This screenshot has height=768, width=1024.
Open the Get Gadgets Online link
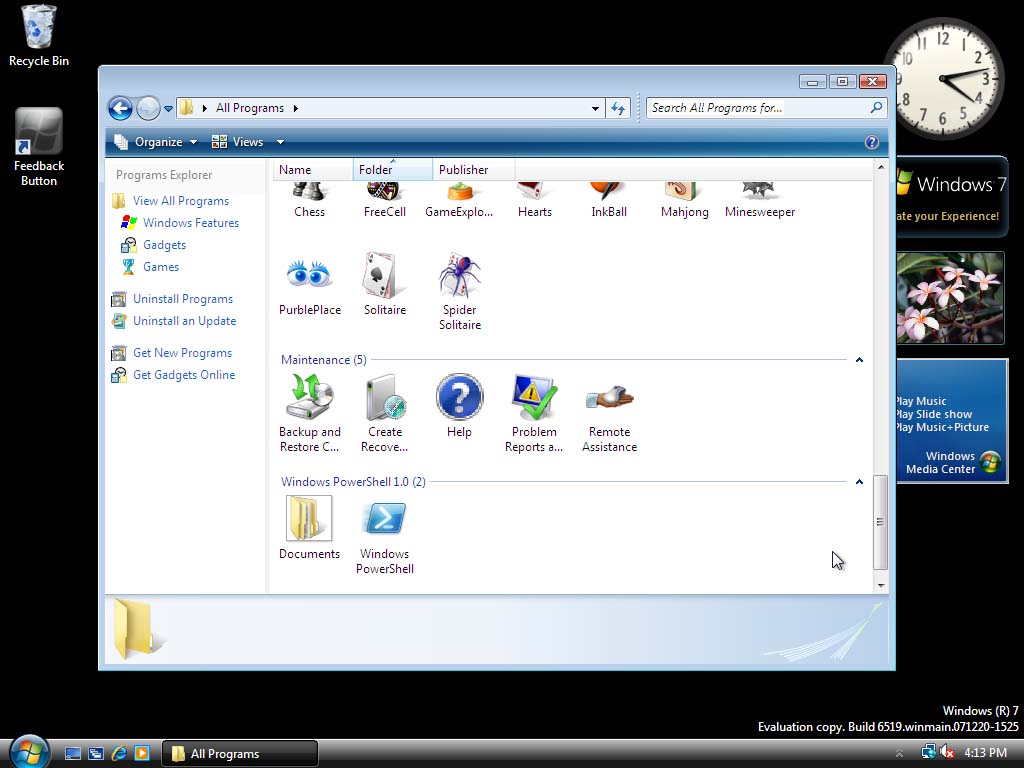click(184, 376)
